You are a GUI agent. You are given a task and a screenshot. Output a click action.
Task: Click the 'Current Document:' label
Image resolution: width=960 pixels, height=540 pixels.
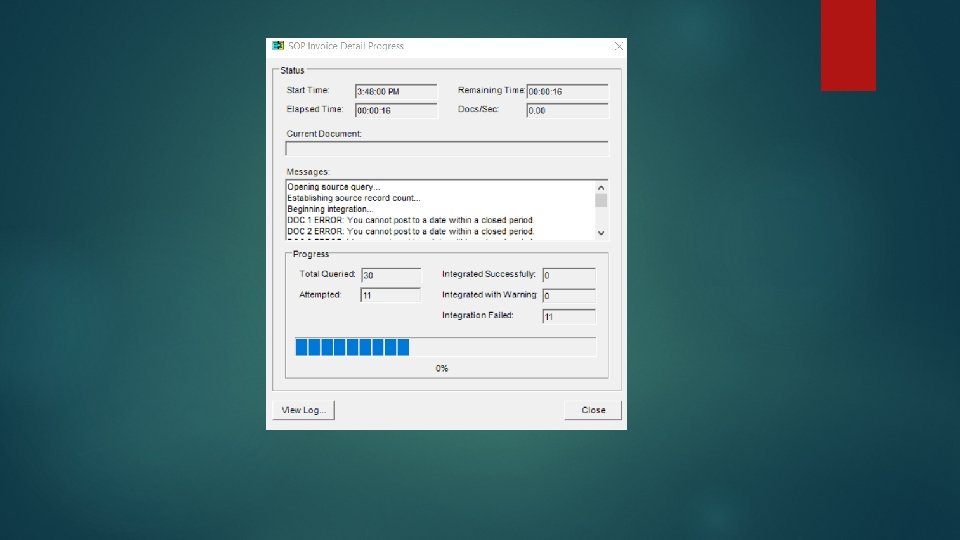pyautogui.click(x=324, y=133)
